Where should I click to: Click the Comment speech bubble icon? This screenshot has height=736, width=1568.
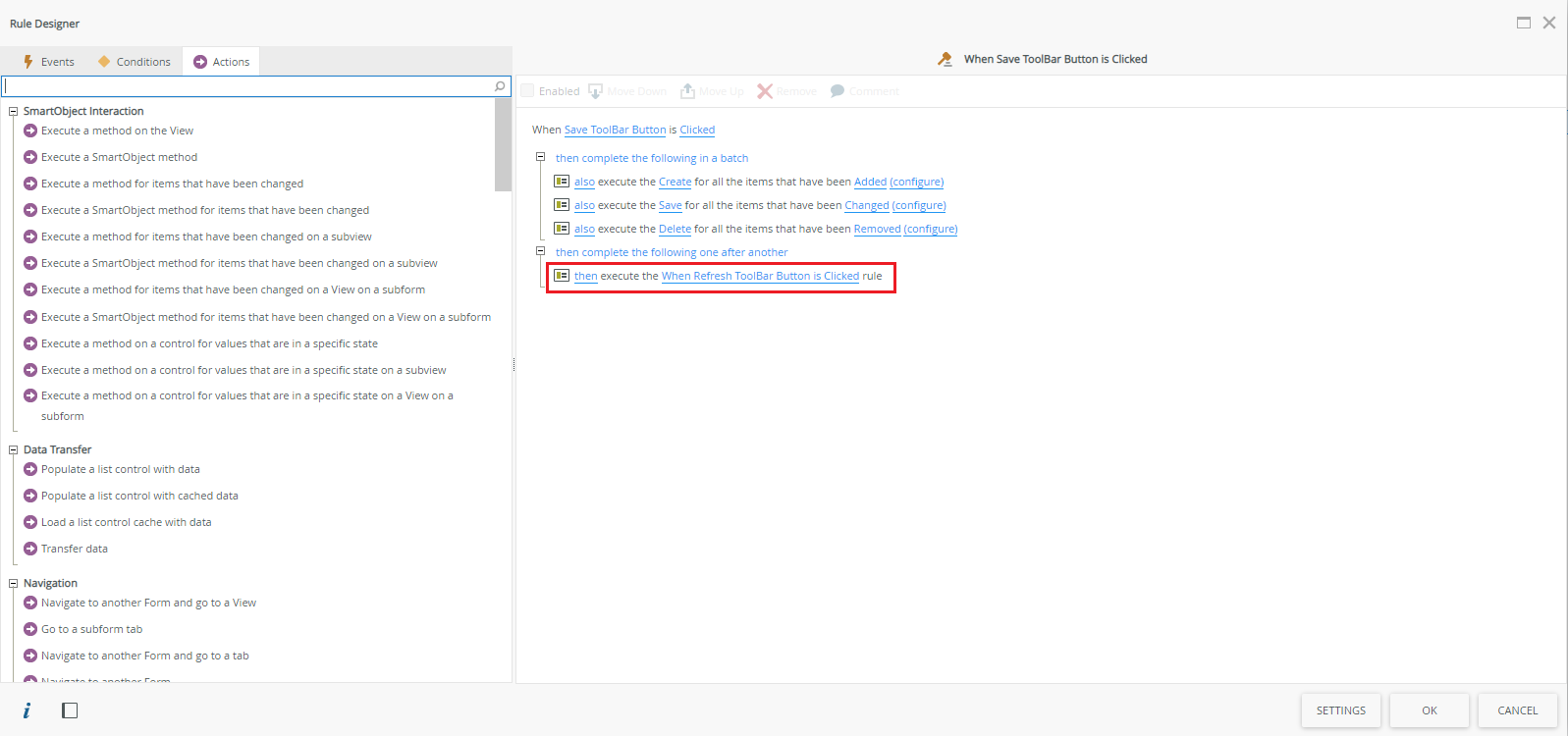[x=838, y=91]
